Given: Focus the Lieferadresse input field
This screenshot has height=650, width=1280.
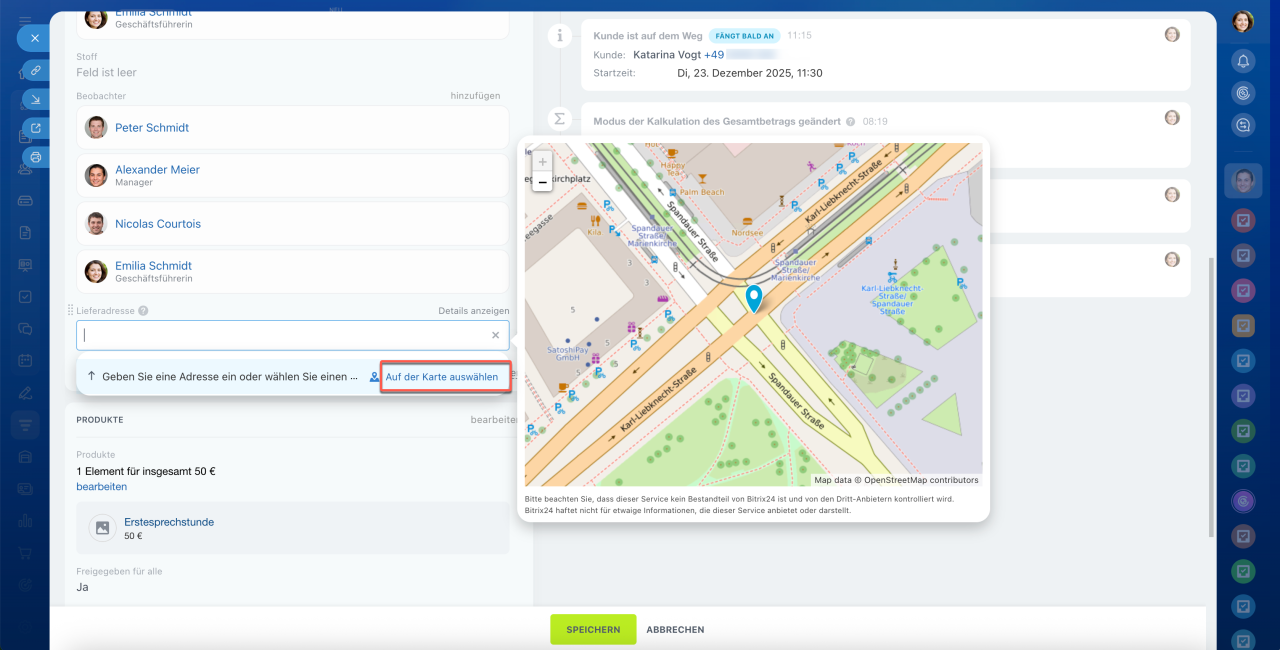Looking at the screenshot, I should tap(280, 336).
